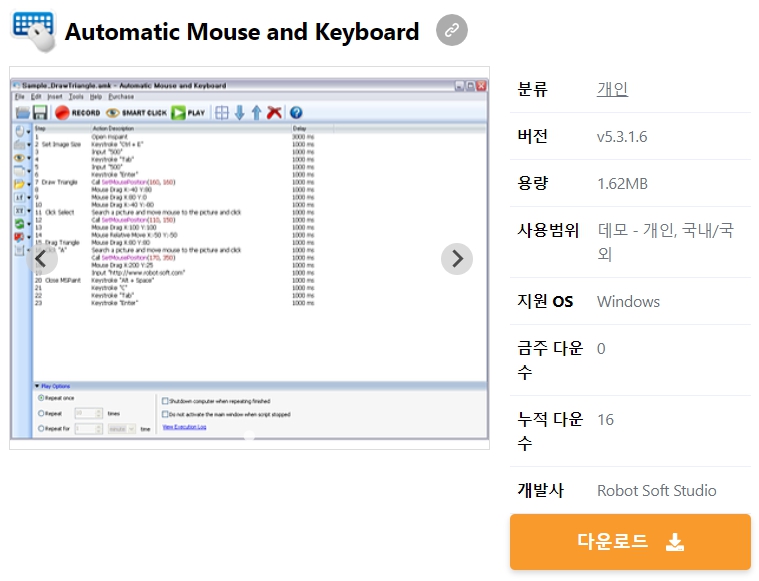Click the Automatic Mouse and Keyboard app logo
Image resolution: width=759 pixels, height=581 pixels.
click(x=33, y=31)
